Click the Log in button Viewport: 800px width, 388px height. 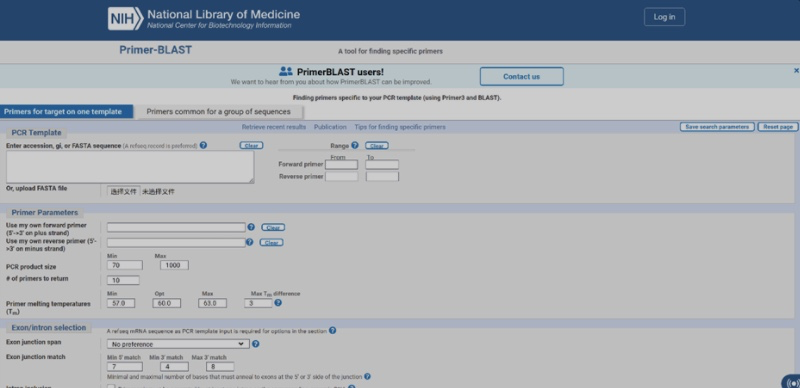[664, 17]
